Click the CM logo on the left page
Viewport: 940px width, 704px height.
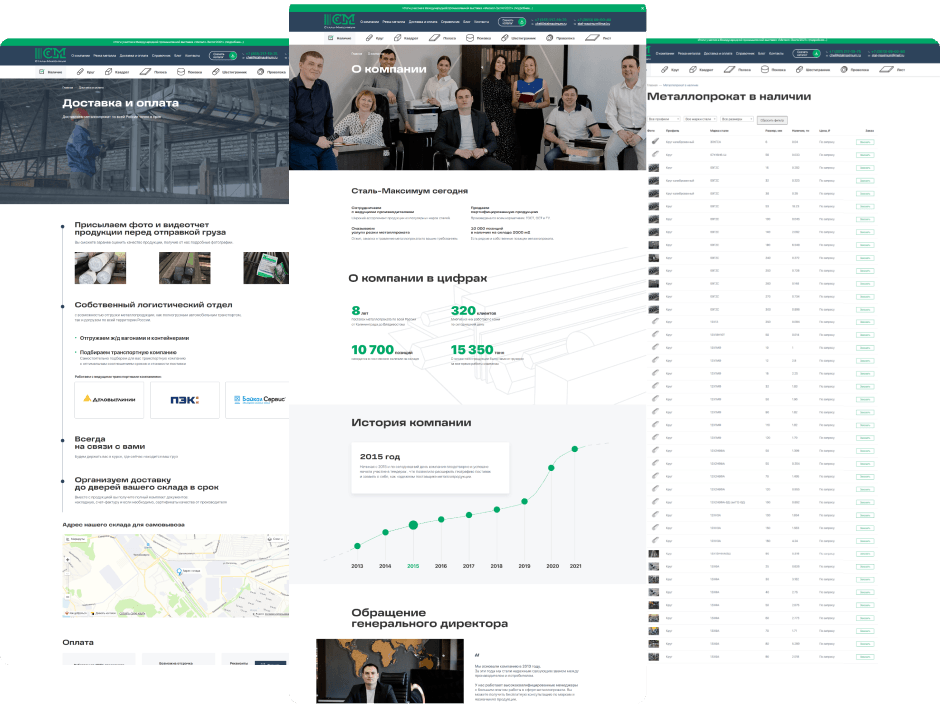click(50, 54)
